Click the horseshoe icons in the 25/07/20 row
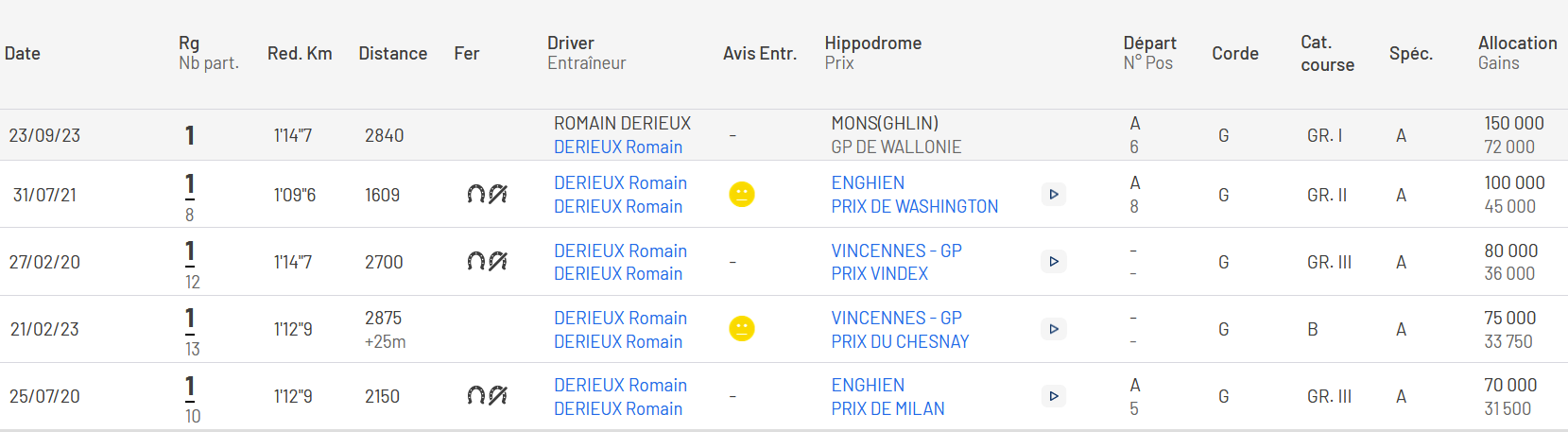The height and width of the screenshot is (432, 1568). [x=488, y=395]
